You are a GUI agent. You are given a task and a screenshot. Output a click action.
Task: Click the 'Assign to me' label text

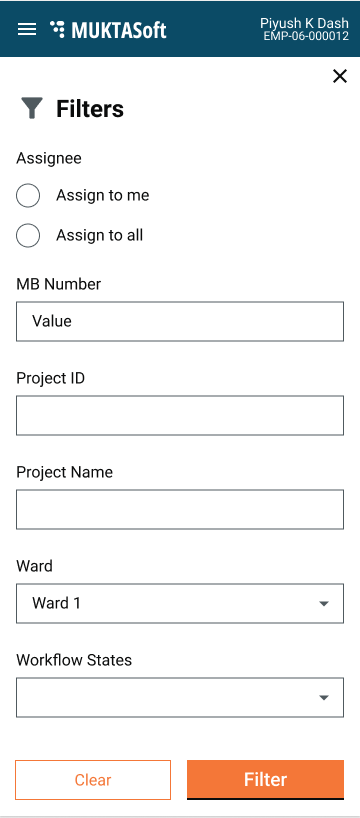click(x=103, y=195)
